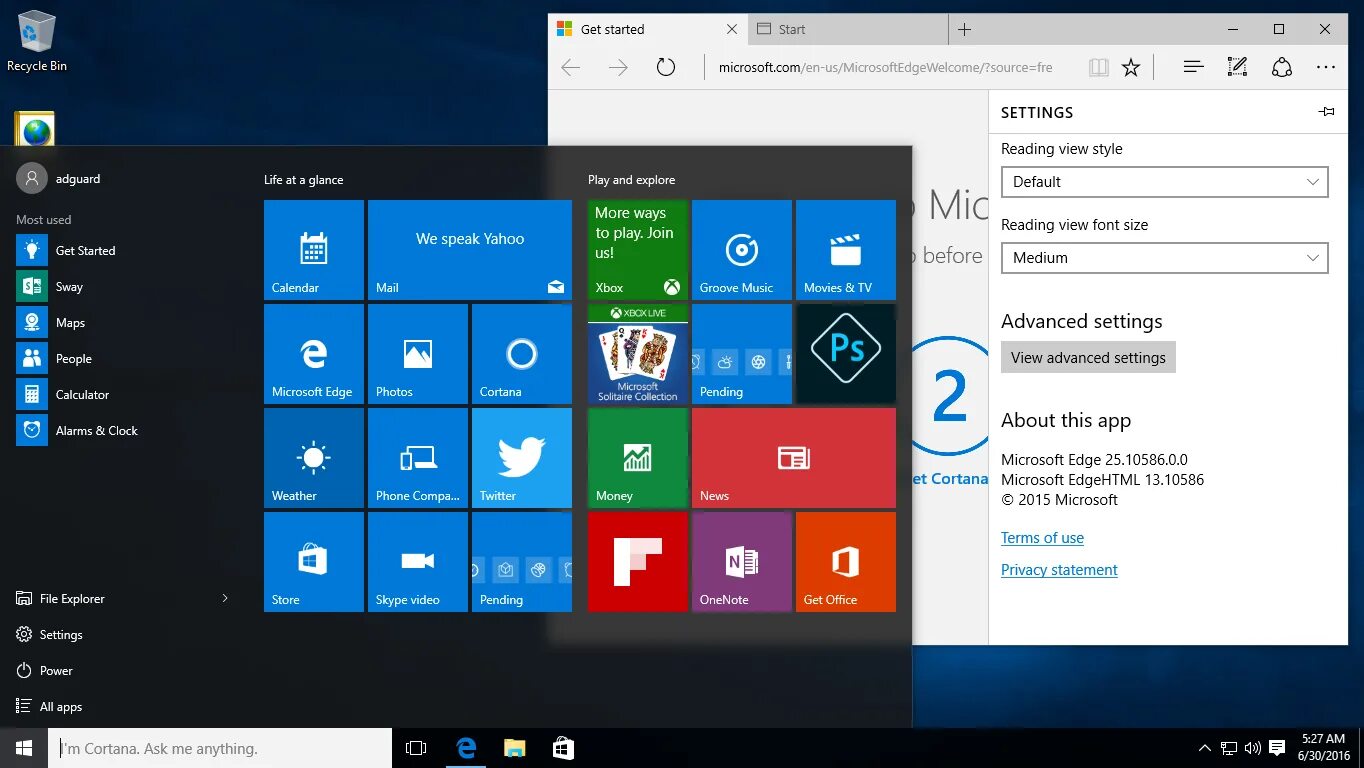Click the Cortana search box
This screenshot has width=1364, height=768.
tap(220, 748)
